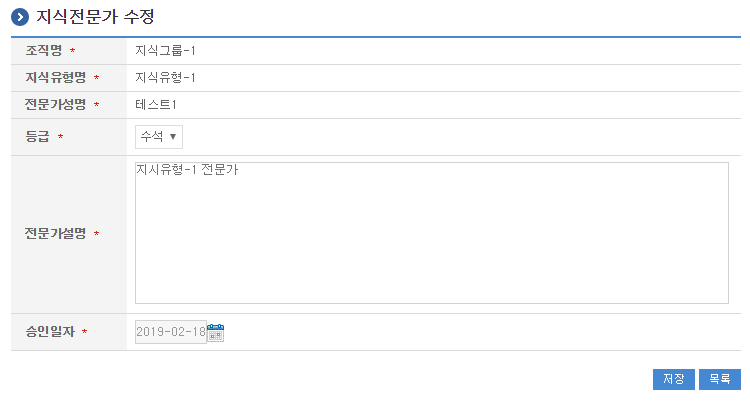Select the 지식그룹-1 organization value

170,50
